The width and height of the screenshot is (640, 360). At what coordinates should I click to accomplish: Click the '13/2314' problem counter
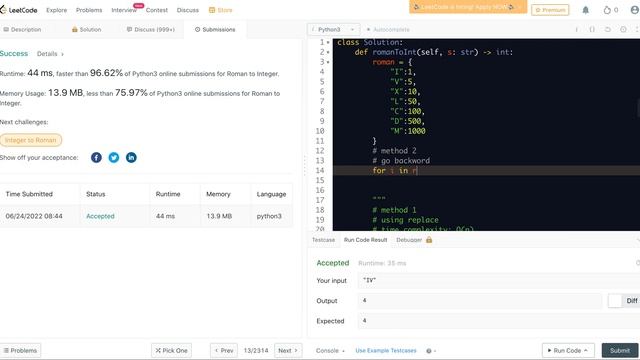click(x=256, y=351)
